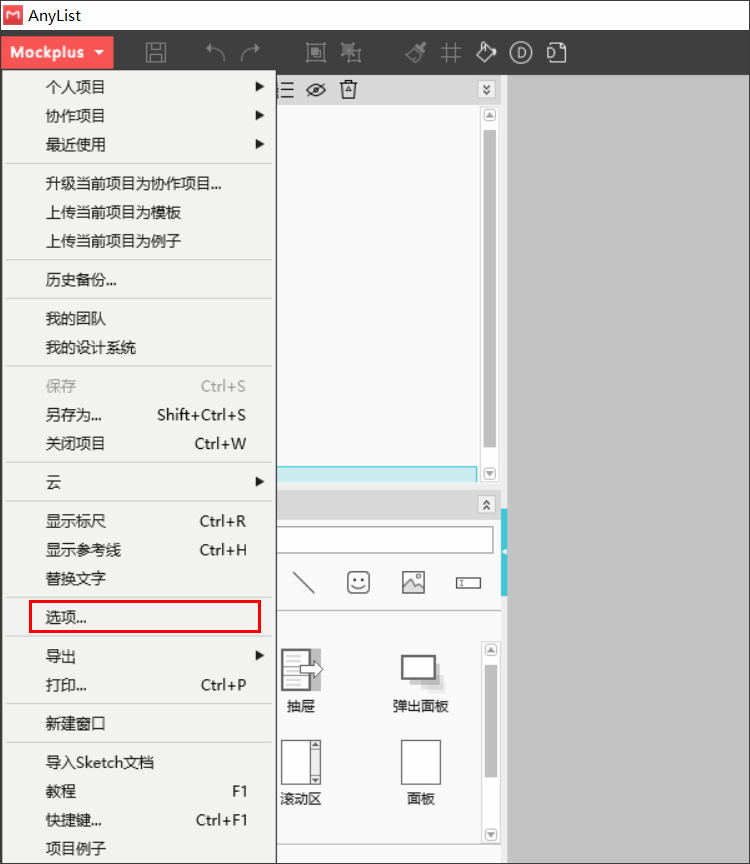Toggle 显示标尺 menu item
The width and height of the screenshot is (750, 864).
point(139,521)
